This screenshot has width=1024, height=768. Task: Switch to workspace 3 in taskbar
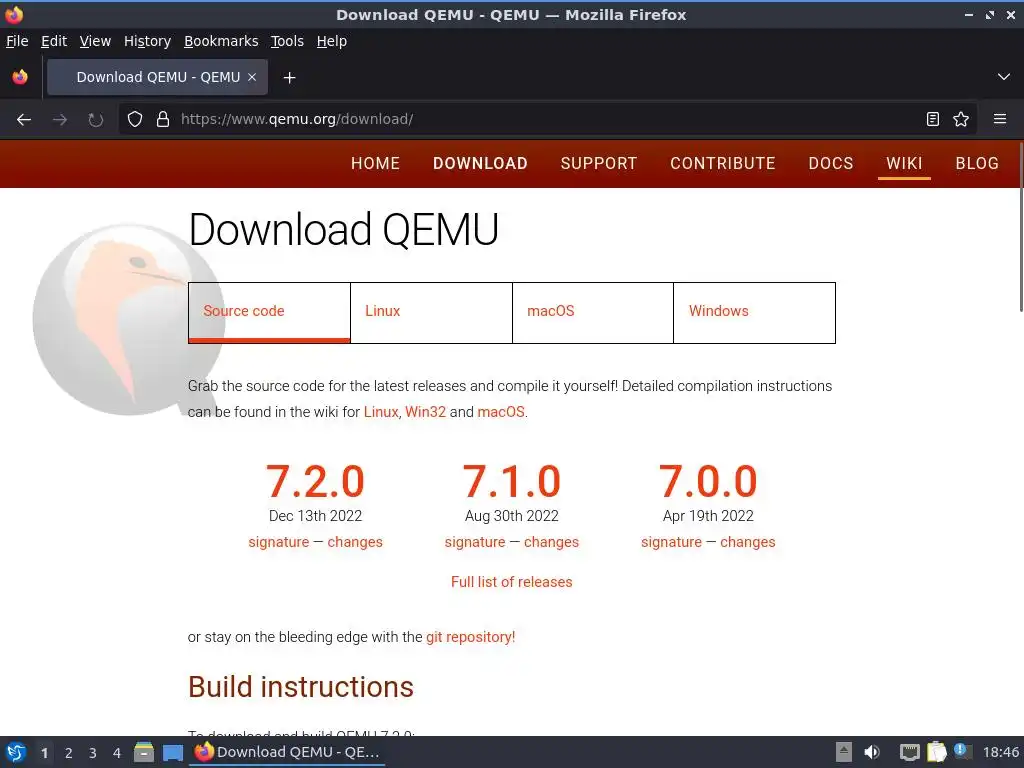[x=93, y=753]
